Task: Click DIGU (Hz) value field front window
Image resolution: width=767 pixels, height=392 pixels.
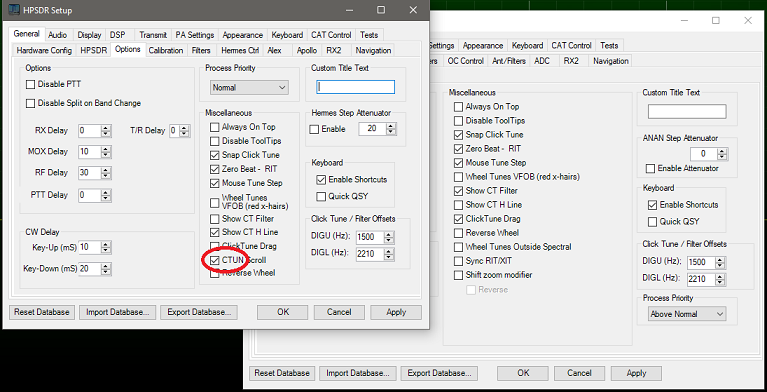Action: tap(370, 237)
